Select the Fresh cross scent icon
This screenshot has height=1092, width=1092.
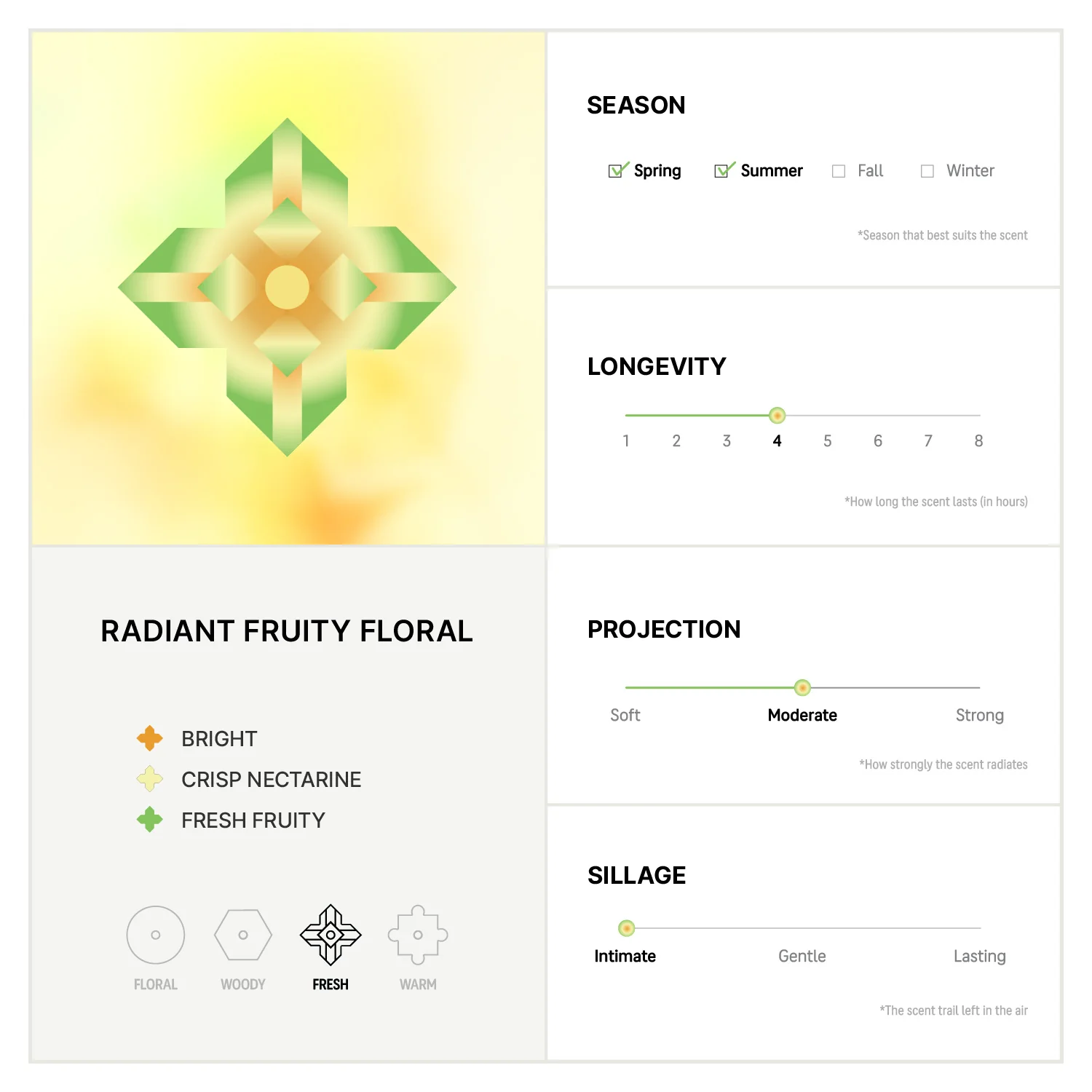pos(331,935)
